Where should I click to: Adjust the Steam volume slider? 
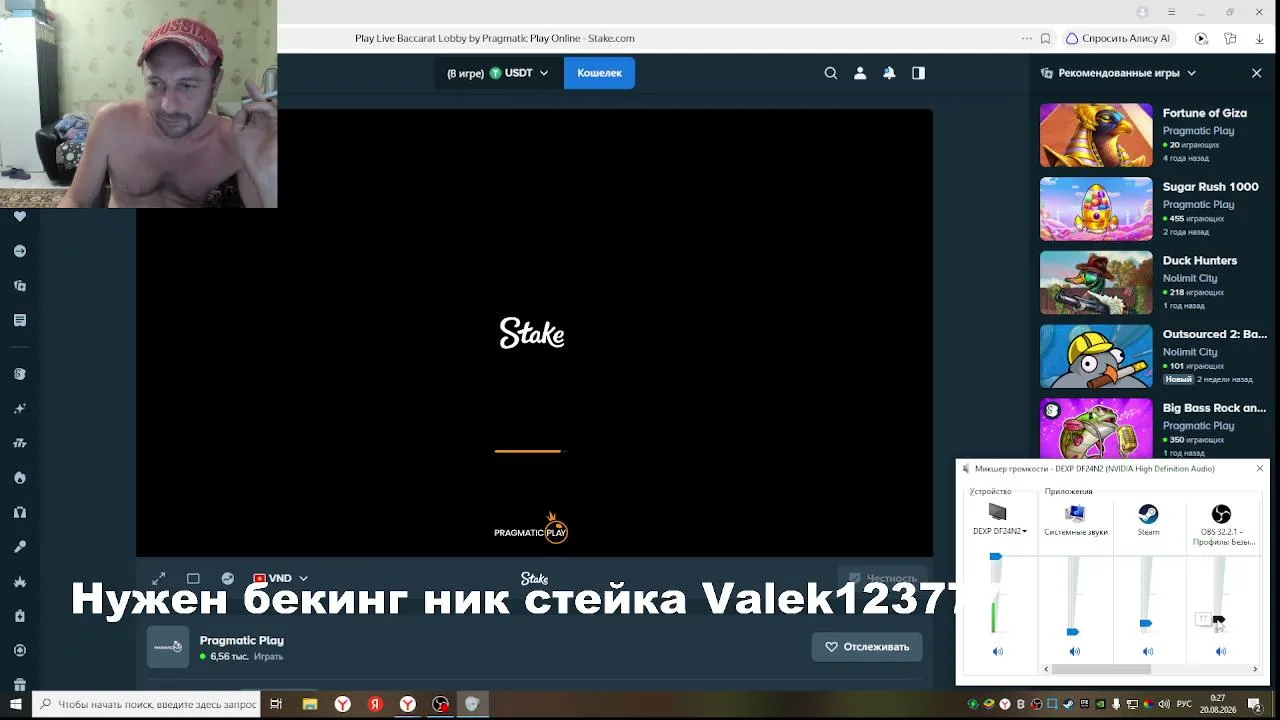[x=1146, y=623]
